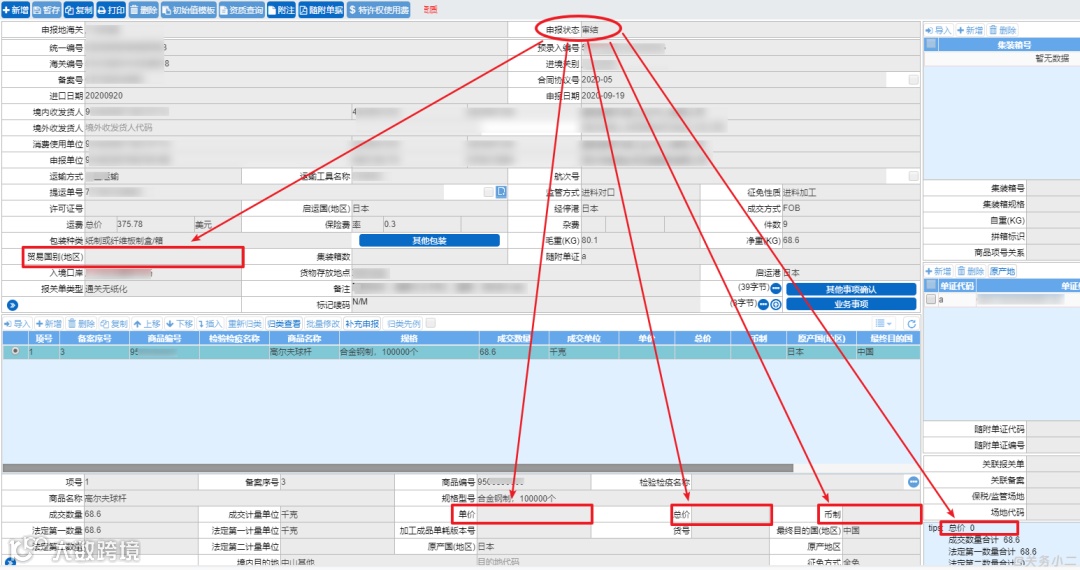Select the 高尔夫球杆 cell in goods table
Image resolution: width=1080 pixels, height=570 pixels.
304,352
